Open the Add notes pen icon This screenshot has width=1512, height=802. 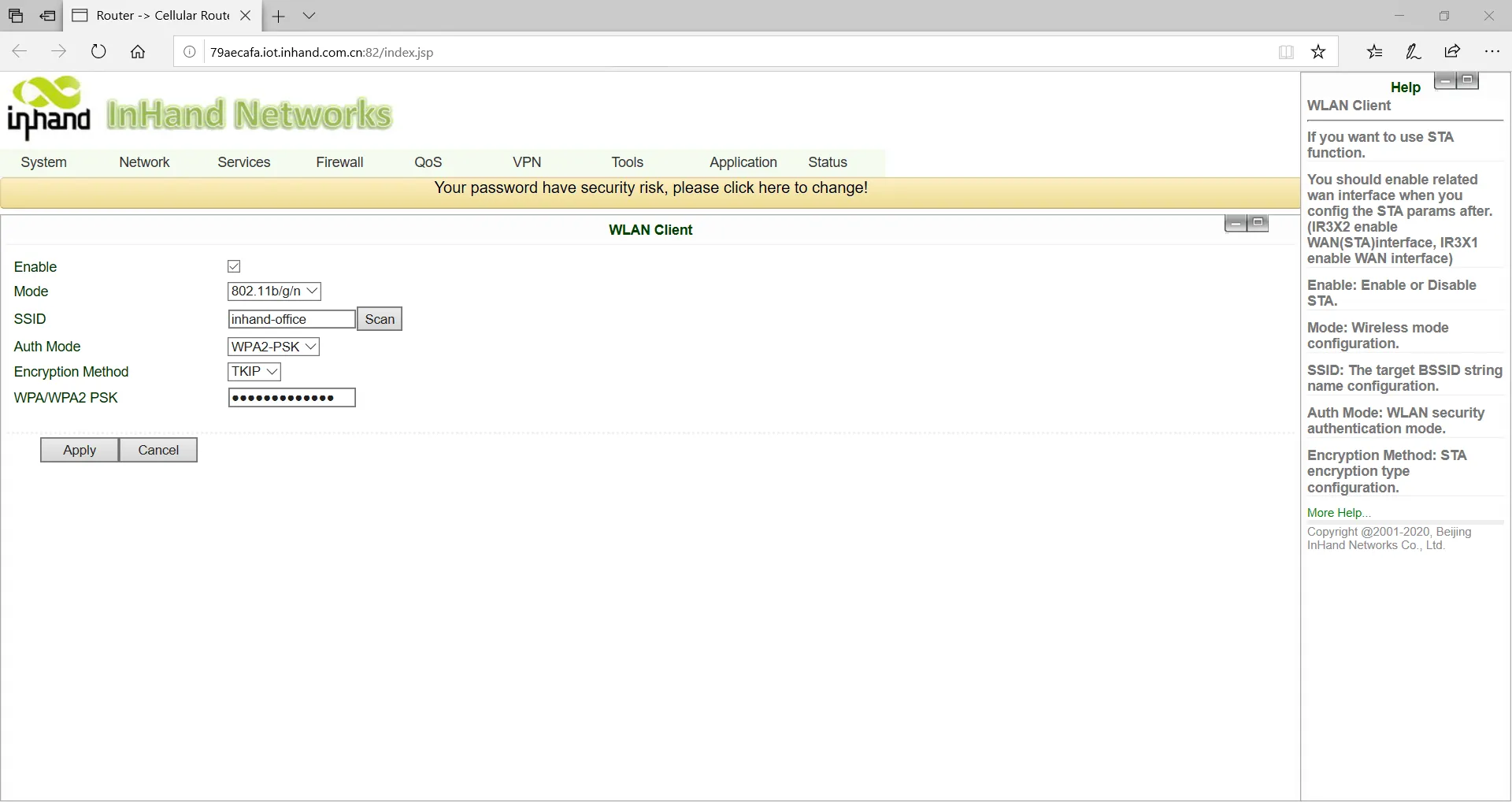(x=1414, y=52)
